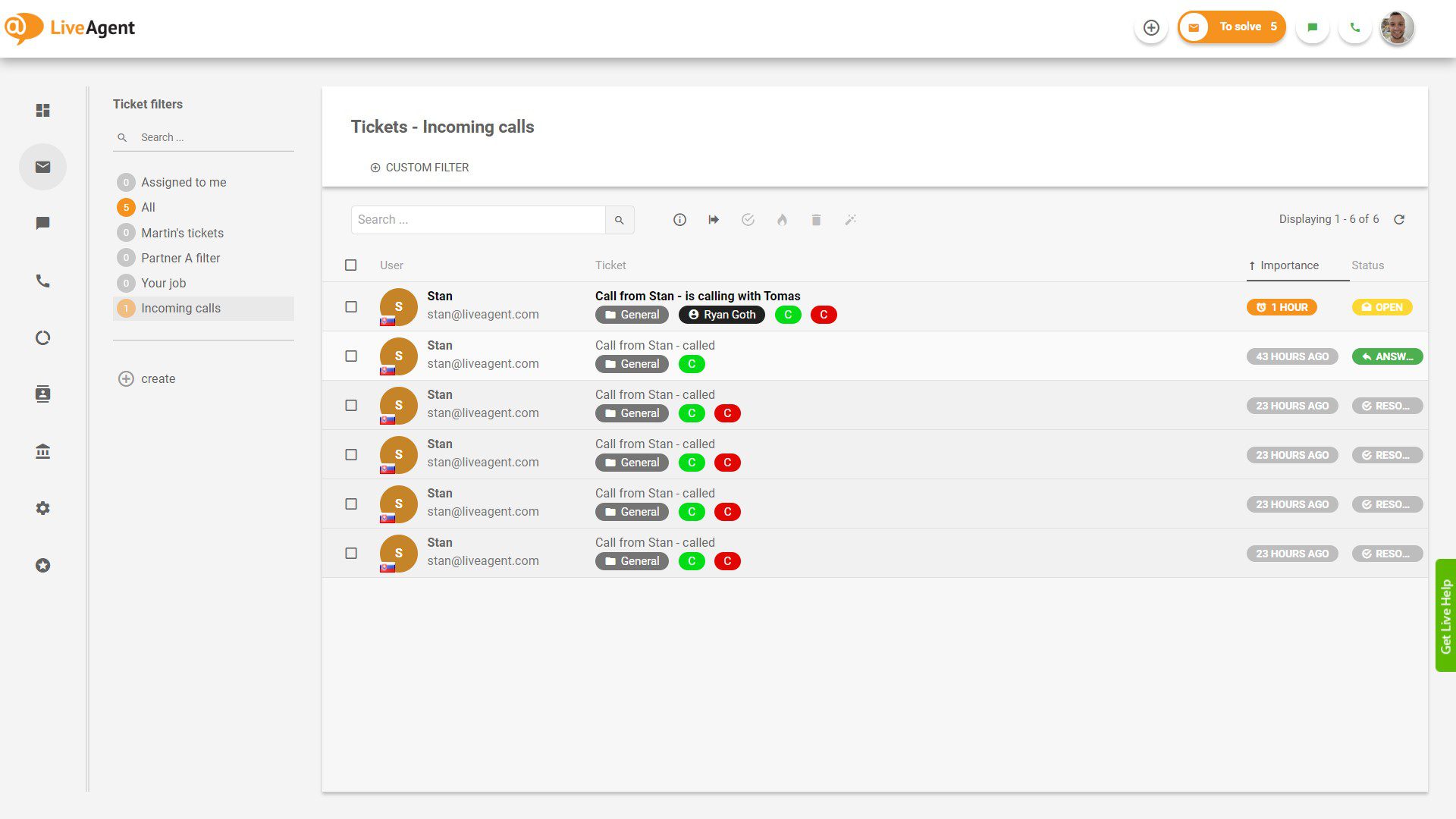Open the user avatar profile menu
This screenshot has height=819, width=1456.
pyautogui.click(x=1396, y=27)
